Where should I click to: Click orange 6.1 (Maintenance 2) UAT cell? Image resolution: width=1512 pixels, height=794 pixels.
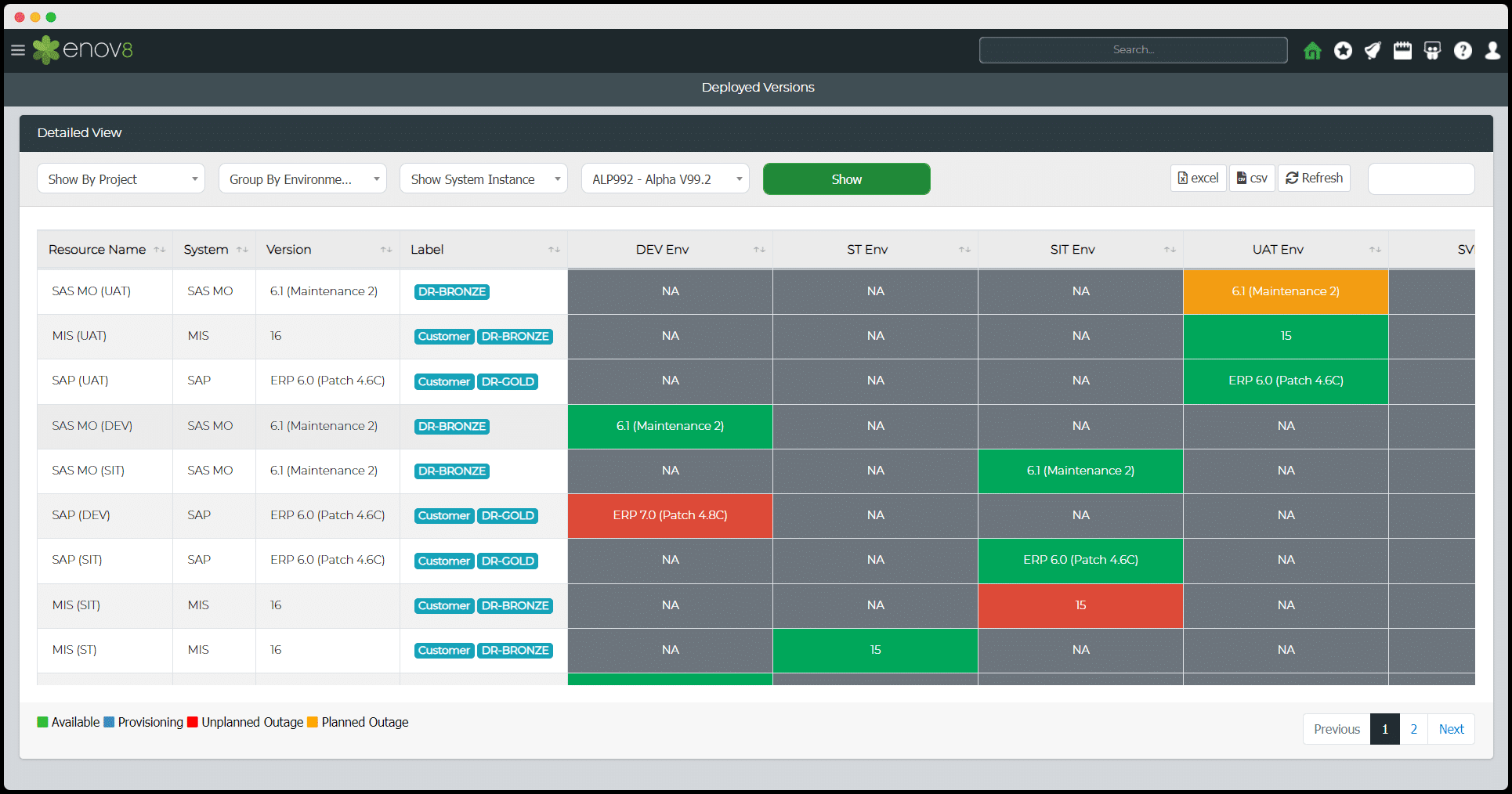pos(1286,291)
